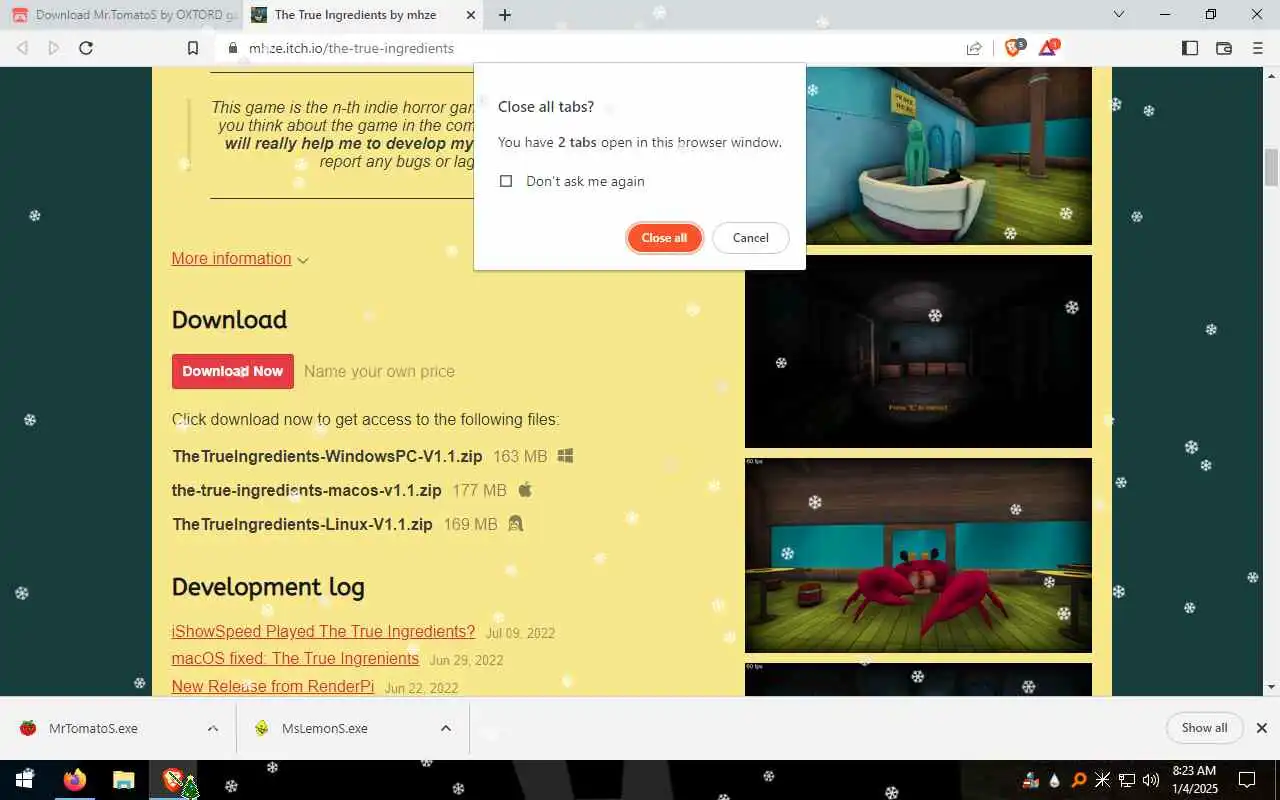Click the Windows icon beside WindowsPC zip
This screenshot has width=1280, height=800.
click(565, 456)
